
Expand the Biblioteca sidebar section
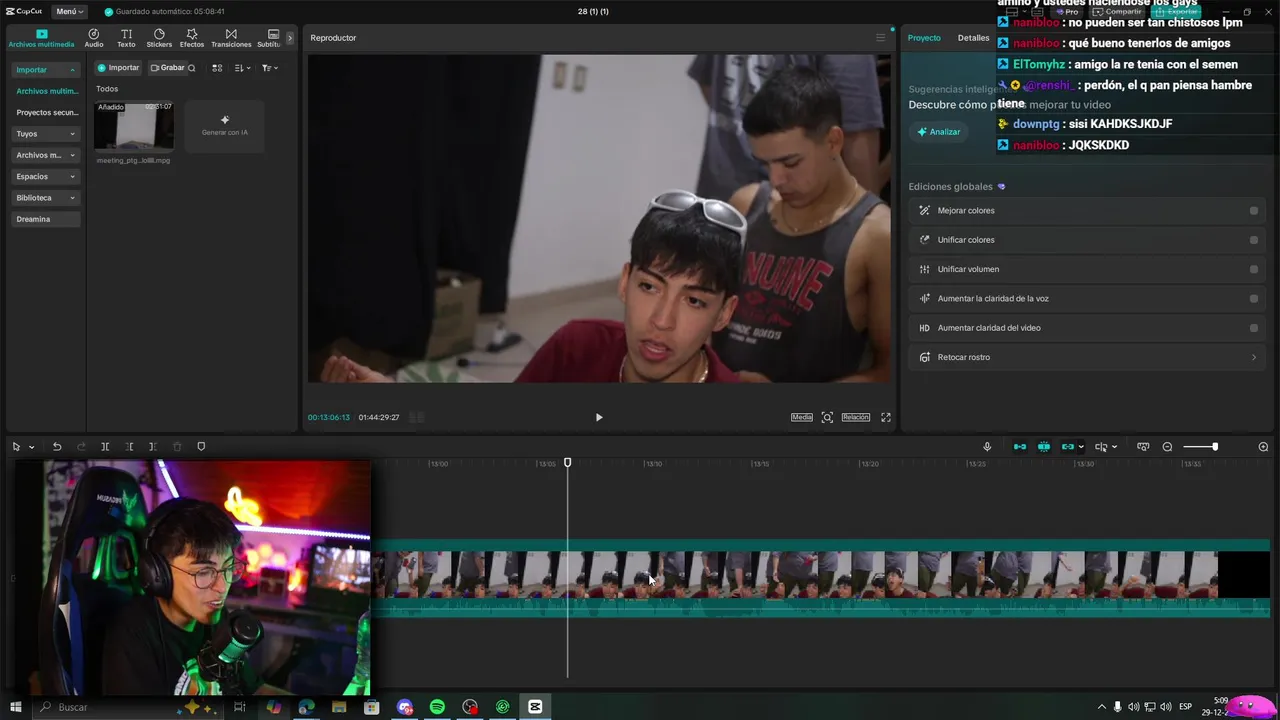tap(46, 197)
